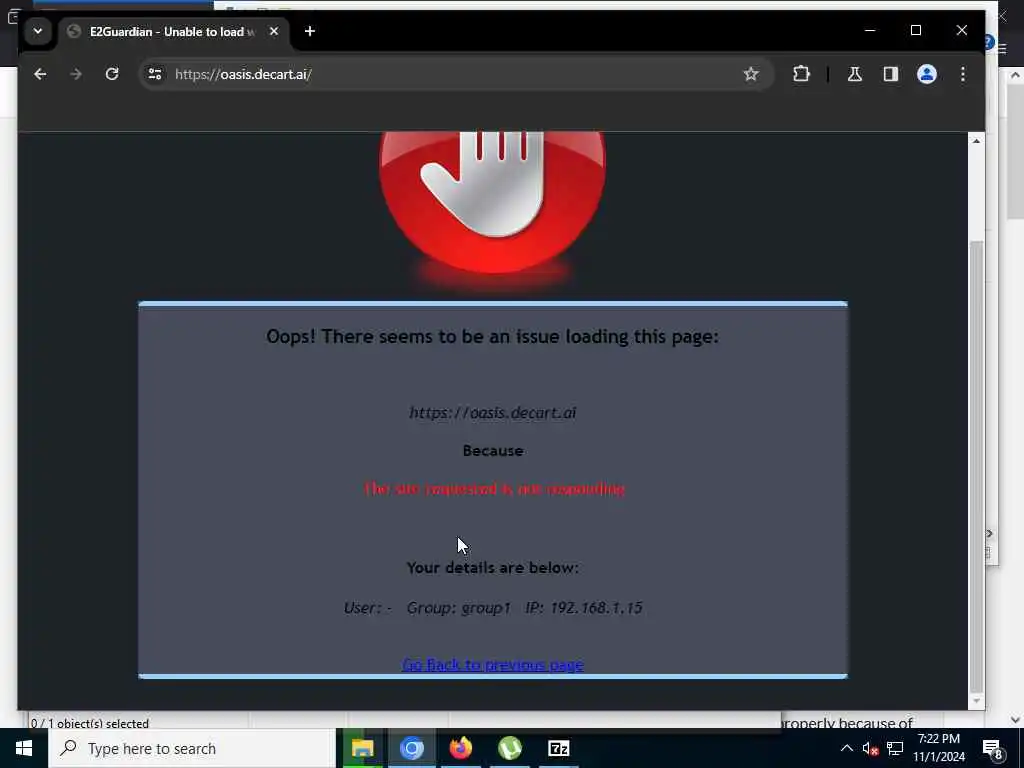Image resolution: width=1024 pixels, height=768 pixels.
Task: Click the IP: 192.168.1.15 text
Action: click(x=584, y=608)
